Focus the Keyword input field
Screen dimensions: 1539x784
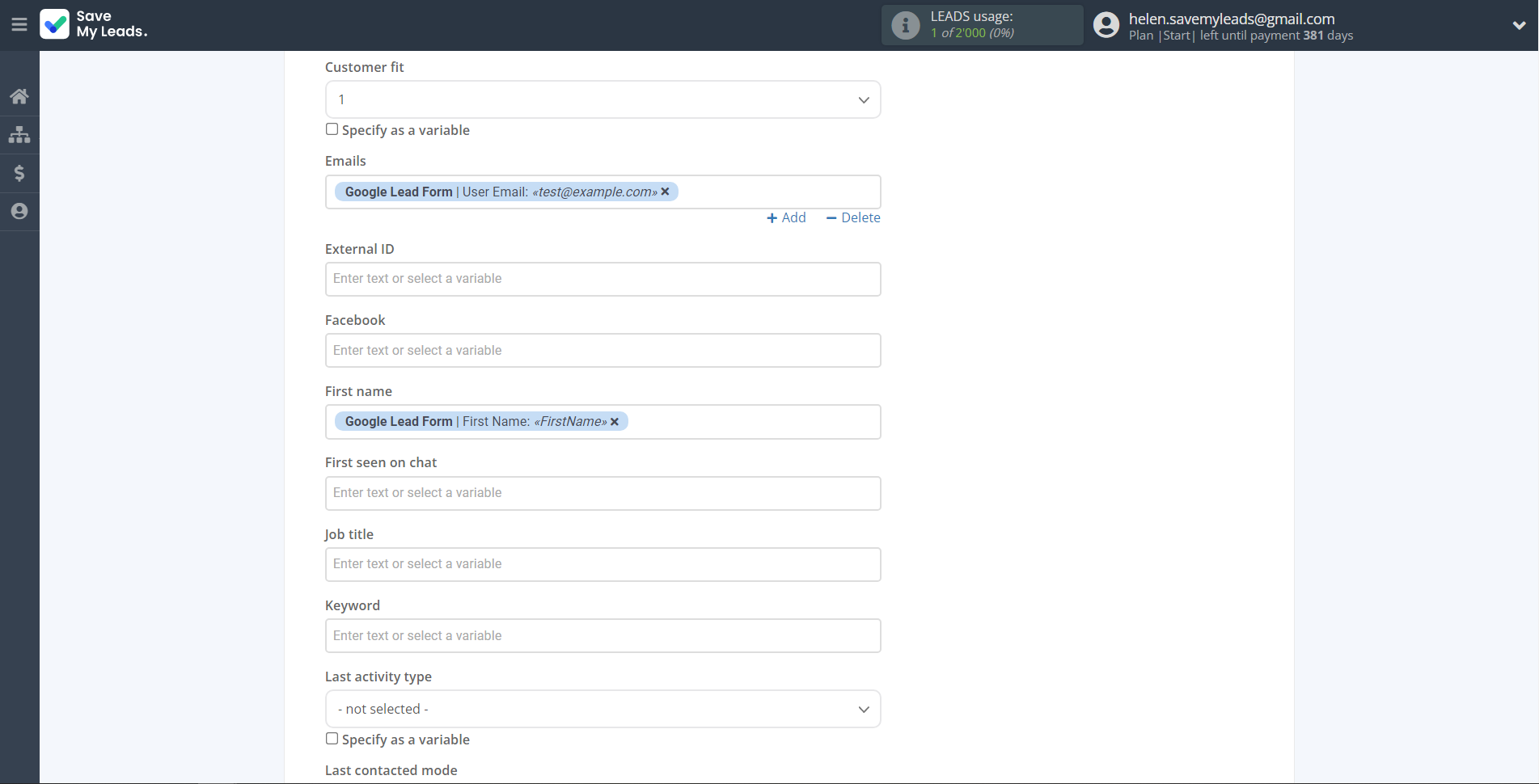point(602,635)
